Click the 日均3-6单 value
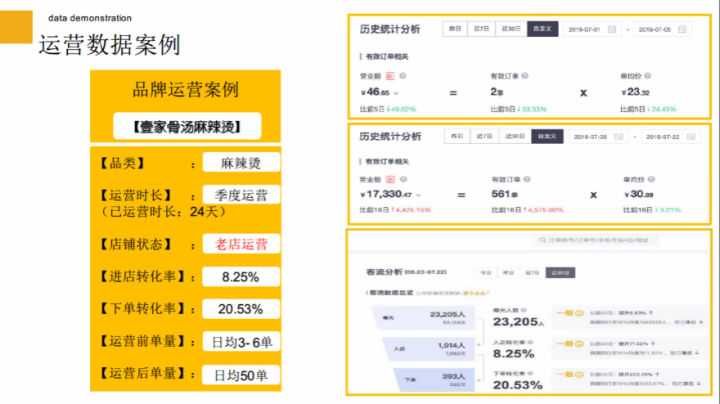Image resolution: width=720 pixels, height=404 pixels. tap(241, 342)
